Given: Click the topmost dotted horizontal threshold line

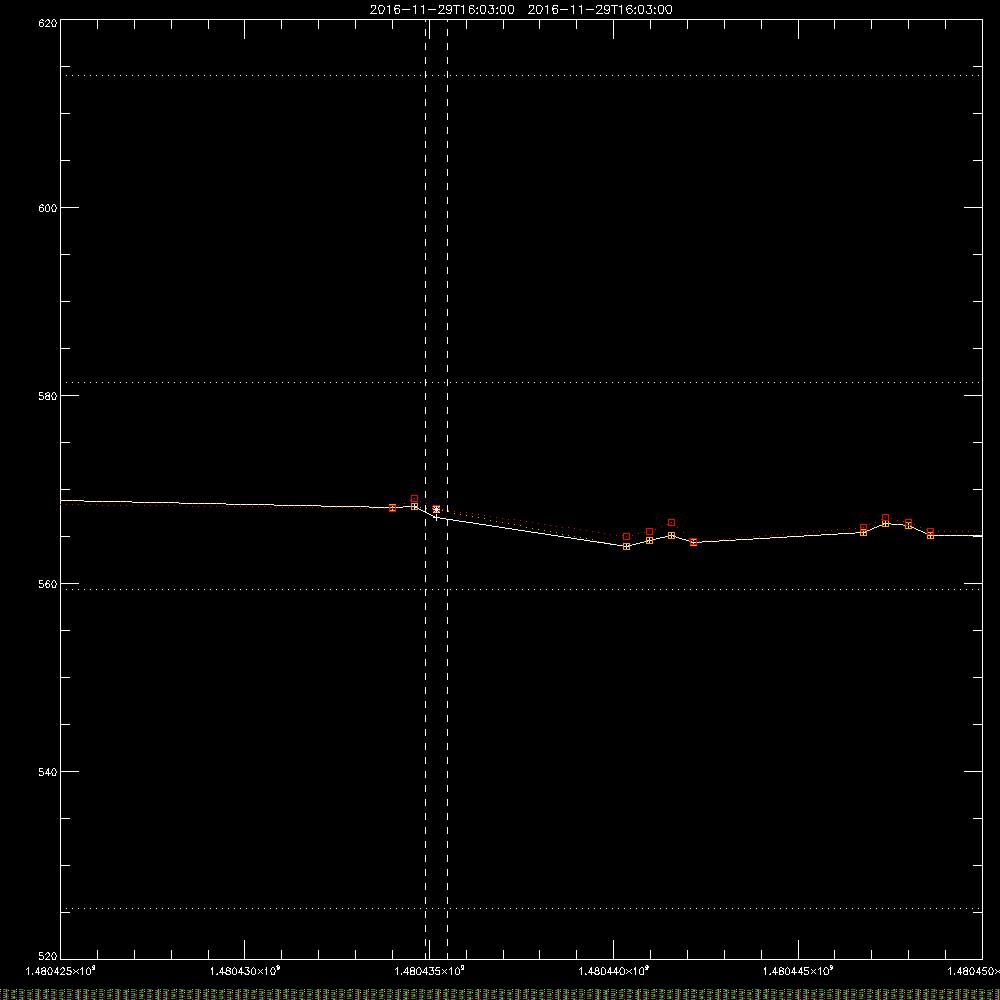Looking at the screenshot, I should coord(521,75).
